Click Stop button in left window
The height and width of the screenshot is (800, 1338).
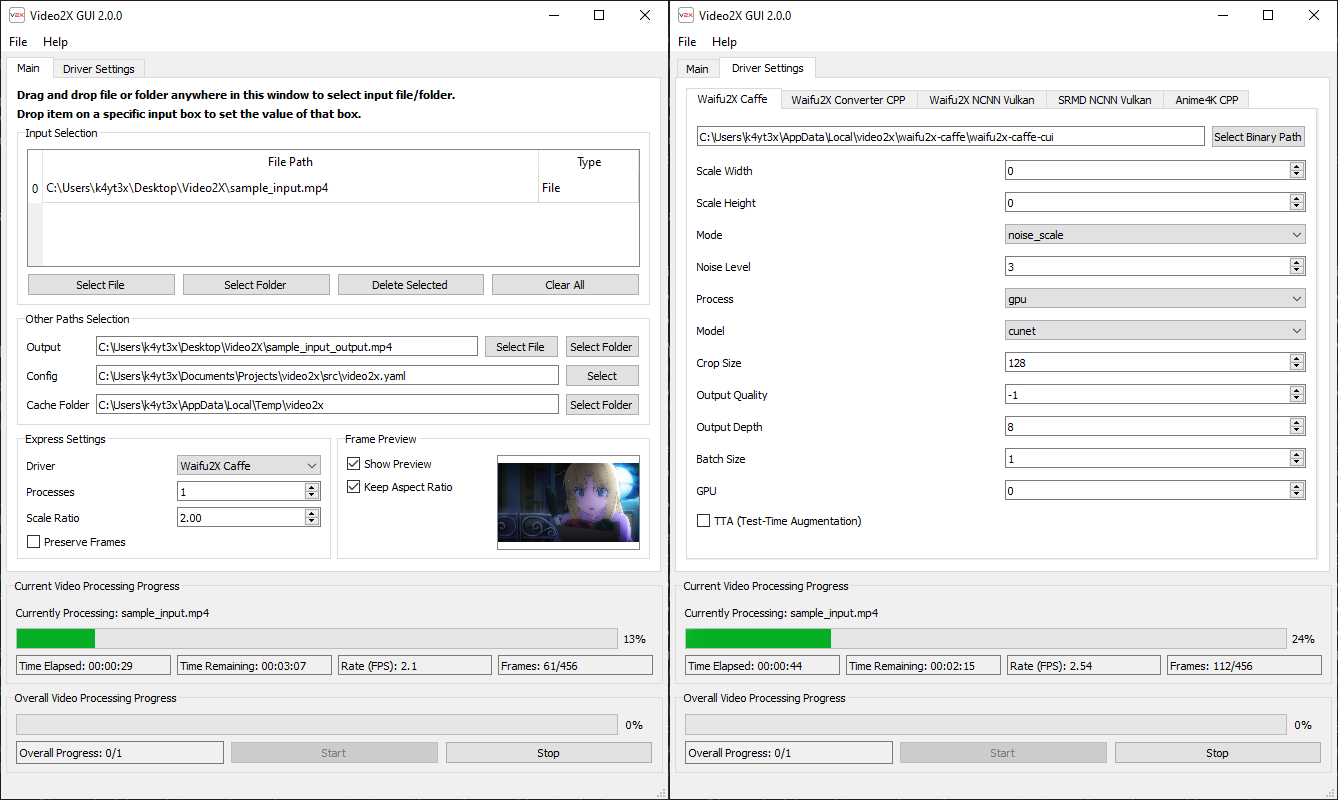coord(548,753)
